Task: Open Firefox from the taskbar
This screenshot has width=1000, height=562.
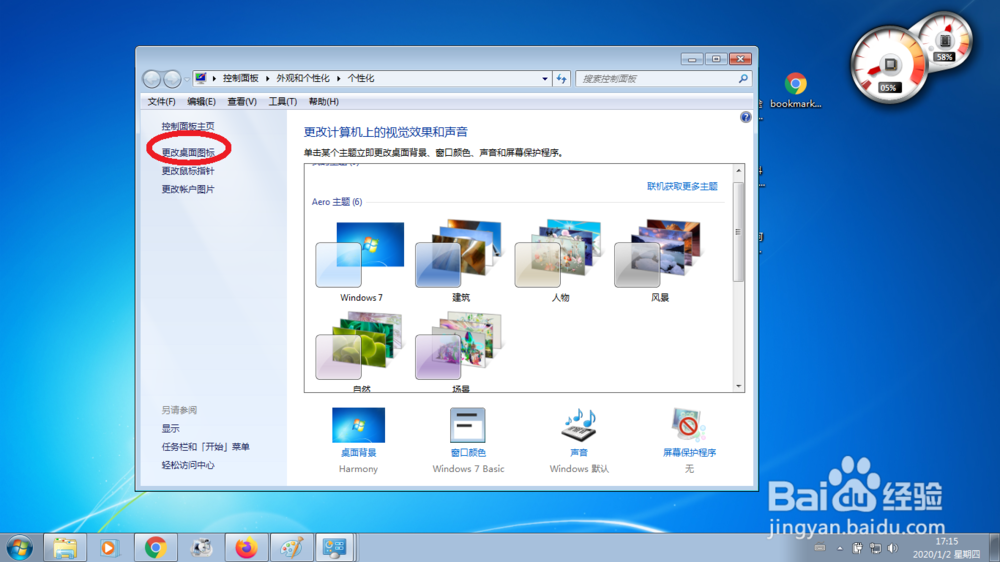Action: [x=246, y=548]
